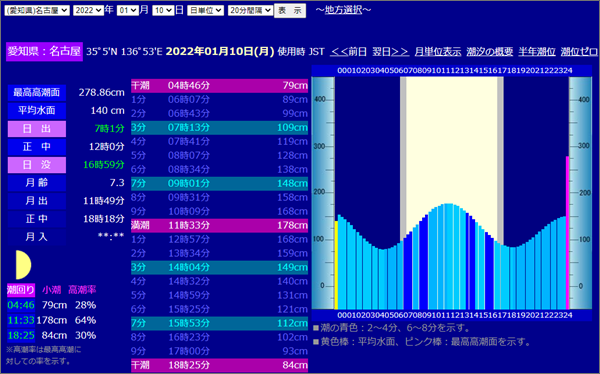
Task: Select the 満潮 11時33分 high tide row
Action: [219, 225]
